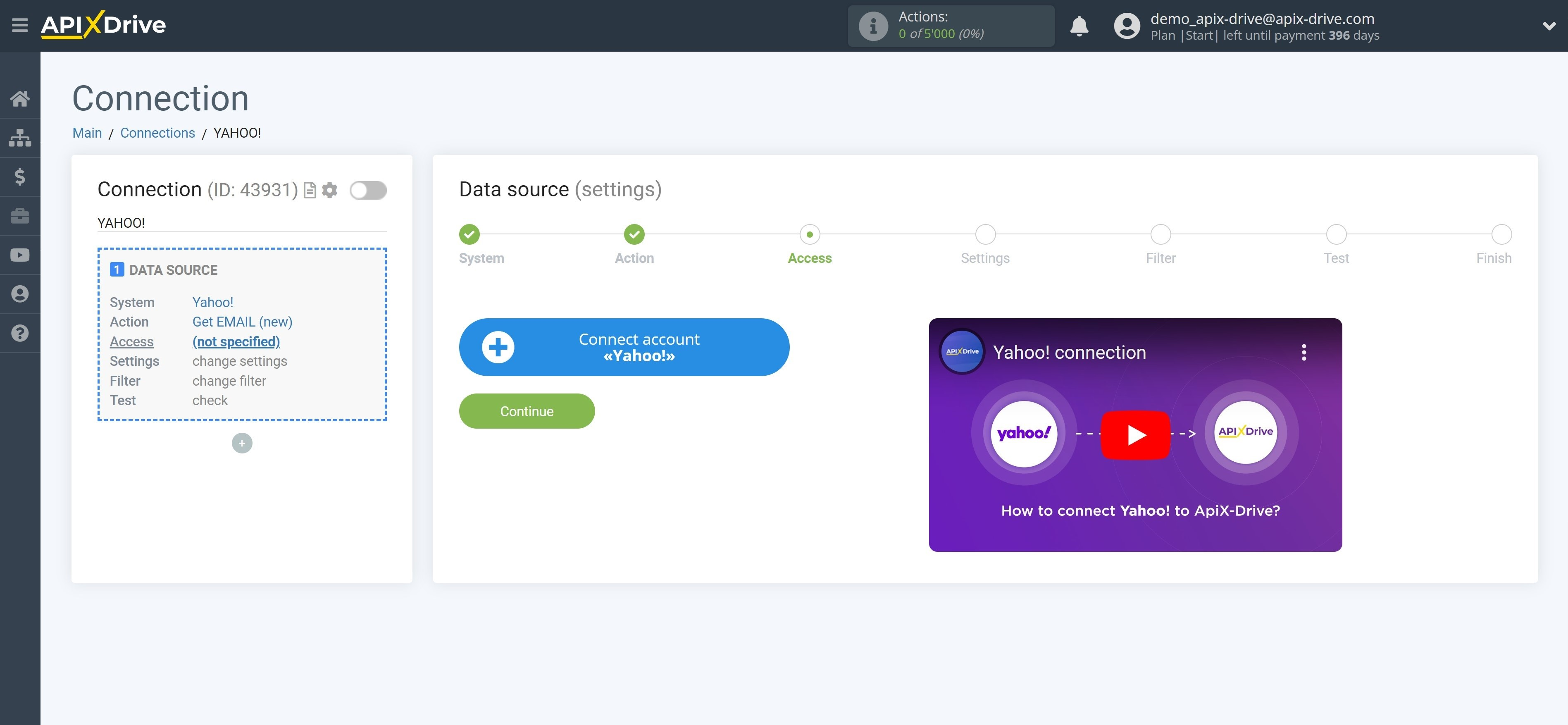Expand the account dropdown chevron
The image size is (1568, 725).
(1549, 26)
